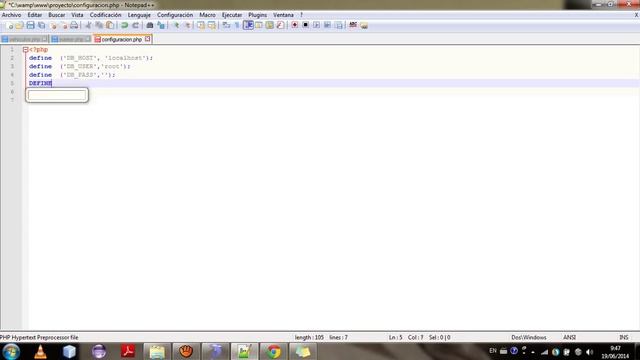Collapse the <?php fold marker
Viewport: 640px width, 360px height.
point(25,49)
